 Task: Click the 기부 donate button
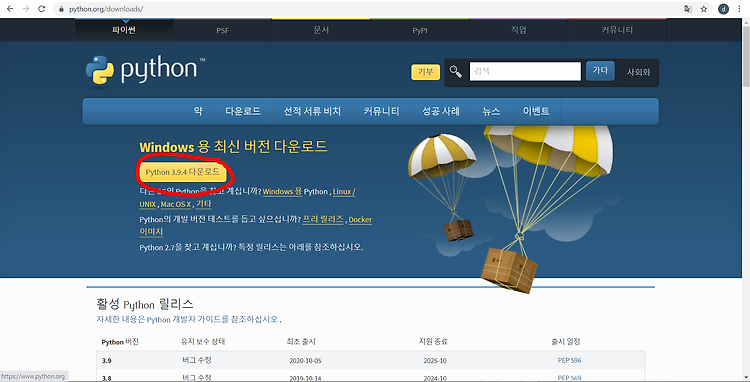tap(426, 72)
